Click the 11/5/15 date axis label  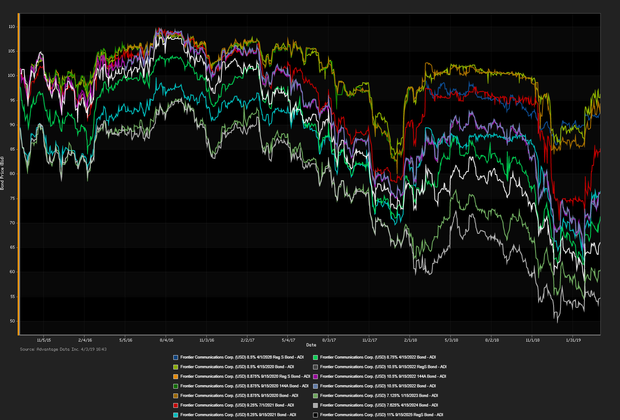pos(44,340)
